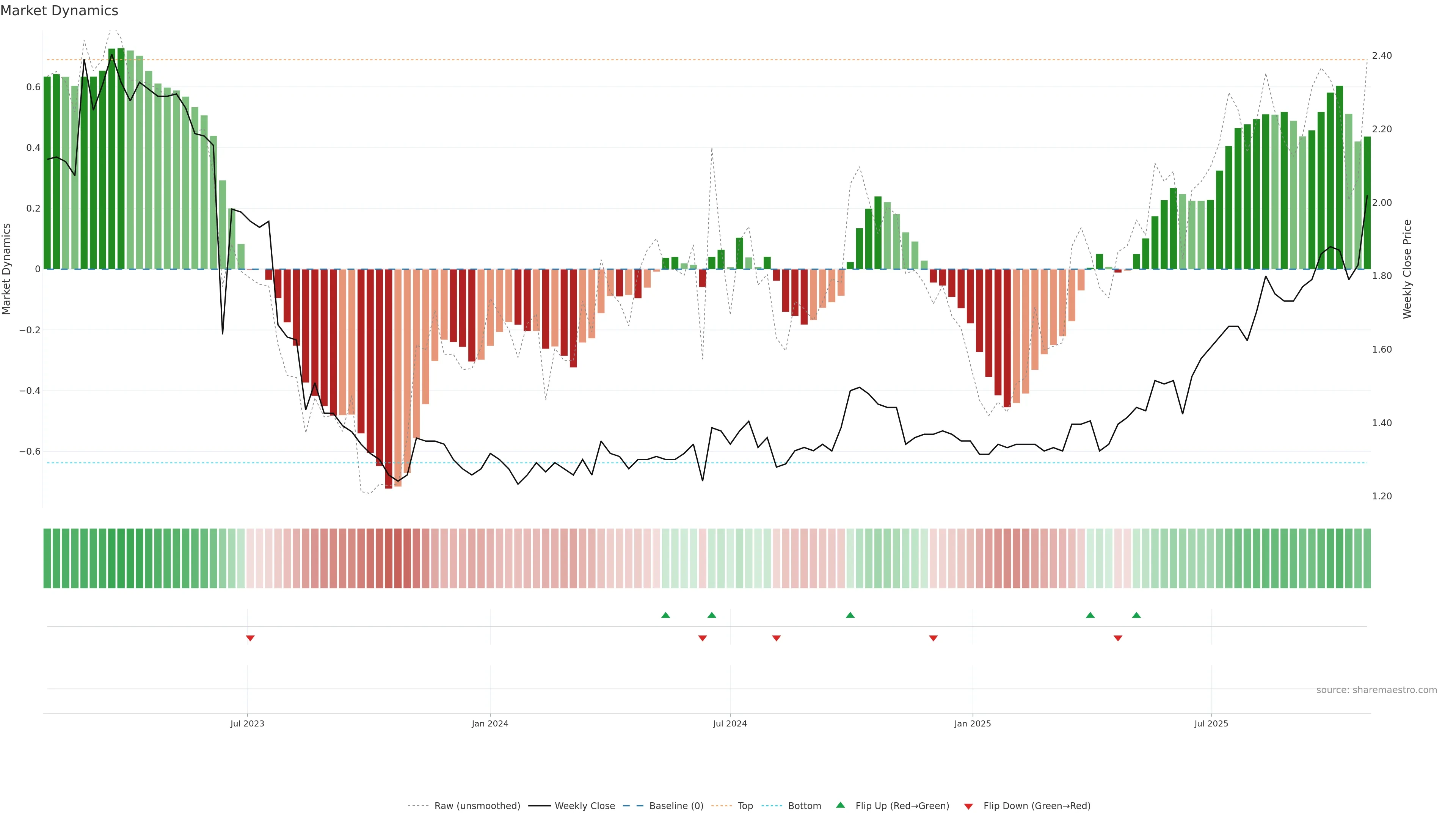Click the Market Dynamics chart title
Image resolution: width=1456 pixels, height=819 pixels.
pos(60,11)
